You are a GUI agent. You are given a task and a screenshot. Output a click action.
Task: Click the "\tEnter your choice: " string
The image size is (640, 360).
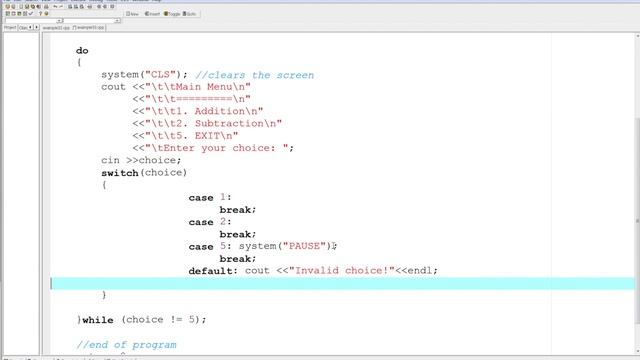[x=216, y=148]
